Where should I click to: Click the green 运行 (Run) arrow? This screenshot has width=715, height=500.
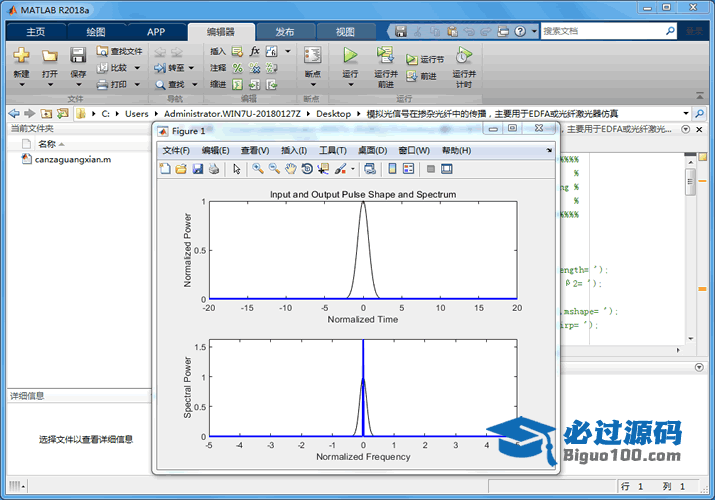click(350, 55)
